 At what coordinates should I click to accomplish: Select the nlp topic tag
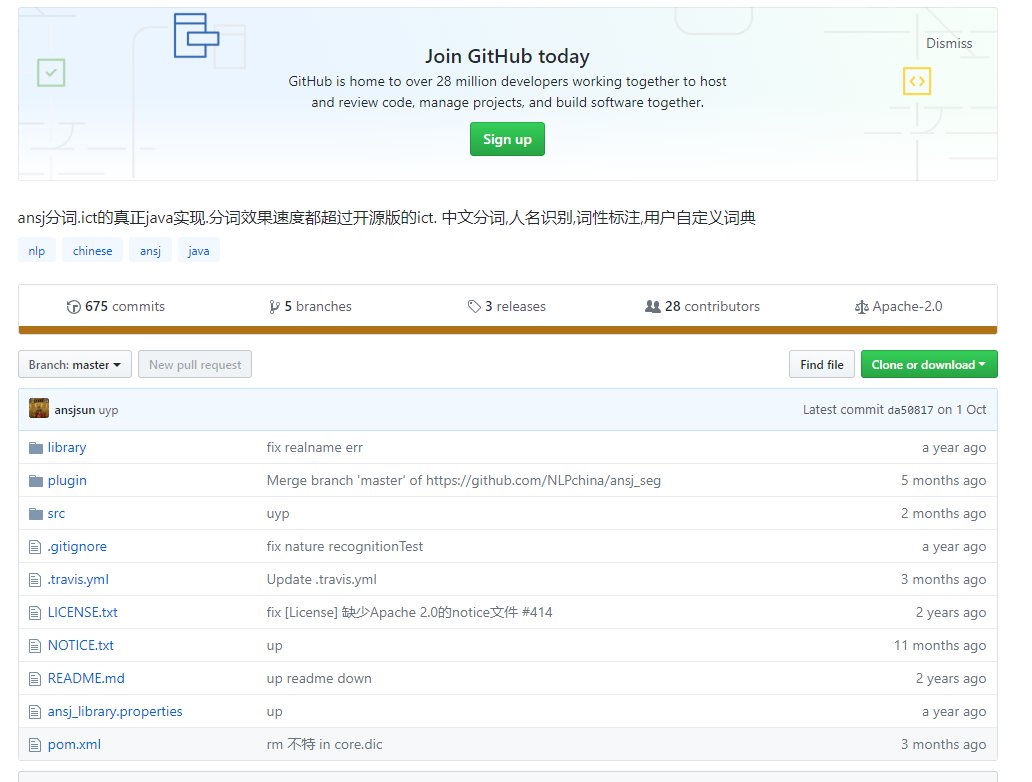click(37, 250)
